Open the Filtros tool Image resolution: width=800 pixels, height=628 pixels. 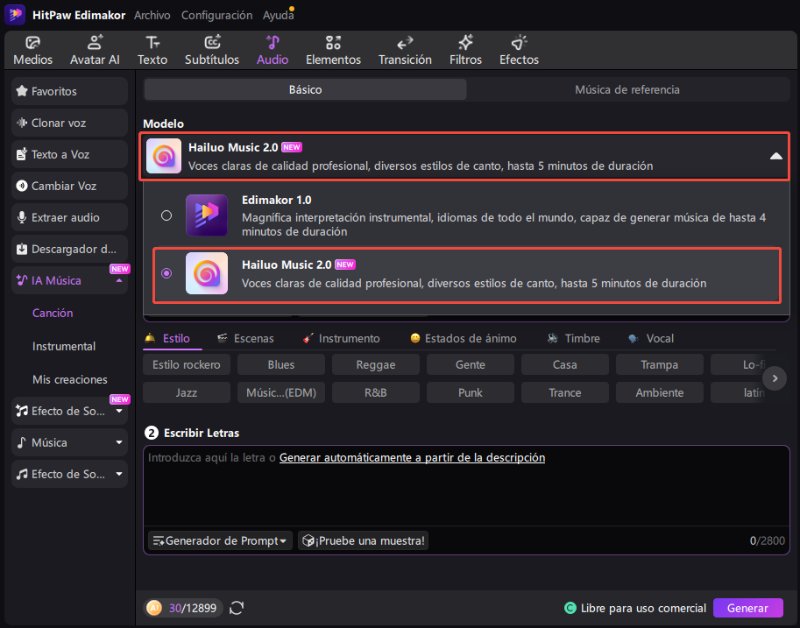point(465,50)
